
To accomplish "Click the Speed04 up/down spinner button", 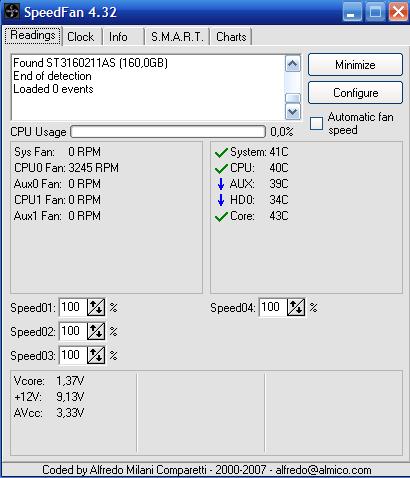I will [296, 307].
